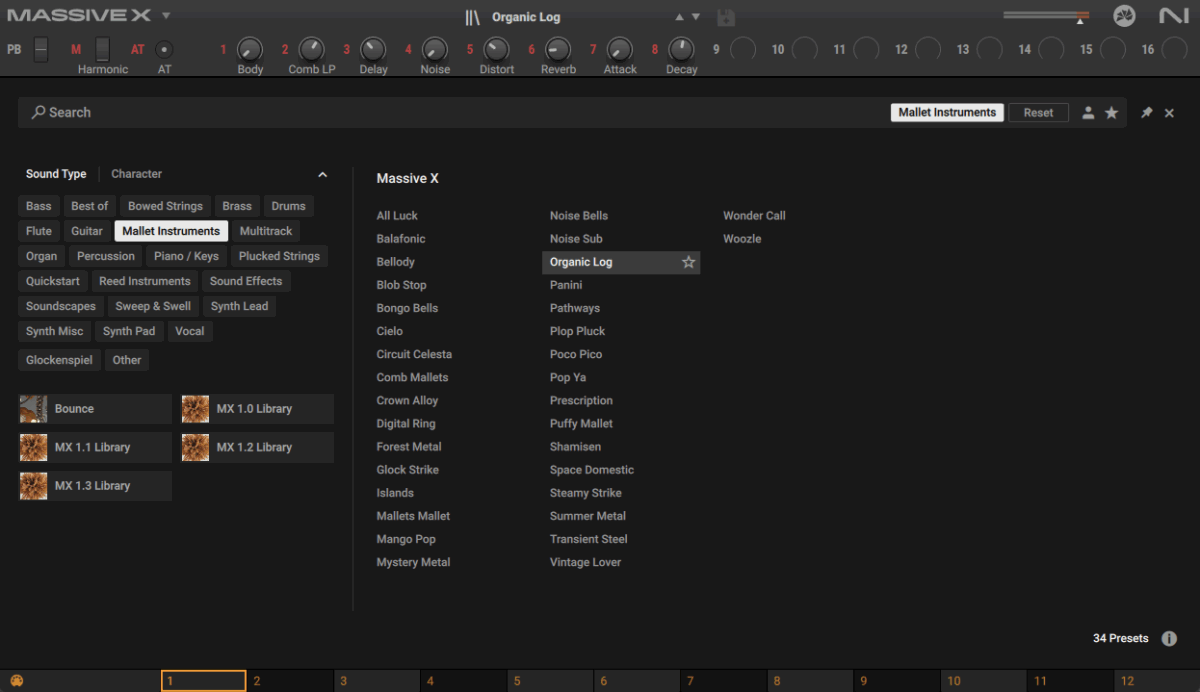Select the MX 1.2 Library
This screenshot has width=1200, height=692.
(x=257, y=447)
